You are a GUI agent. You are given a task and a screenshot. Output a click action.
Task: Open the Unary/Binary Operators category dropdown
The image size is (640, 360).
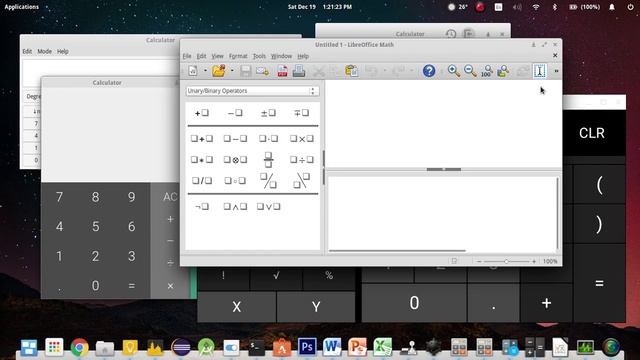tap(252, 91)
